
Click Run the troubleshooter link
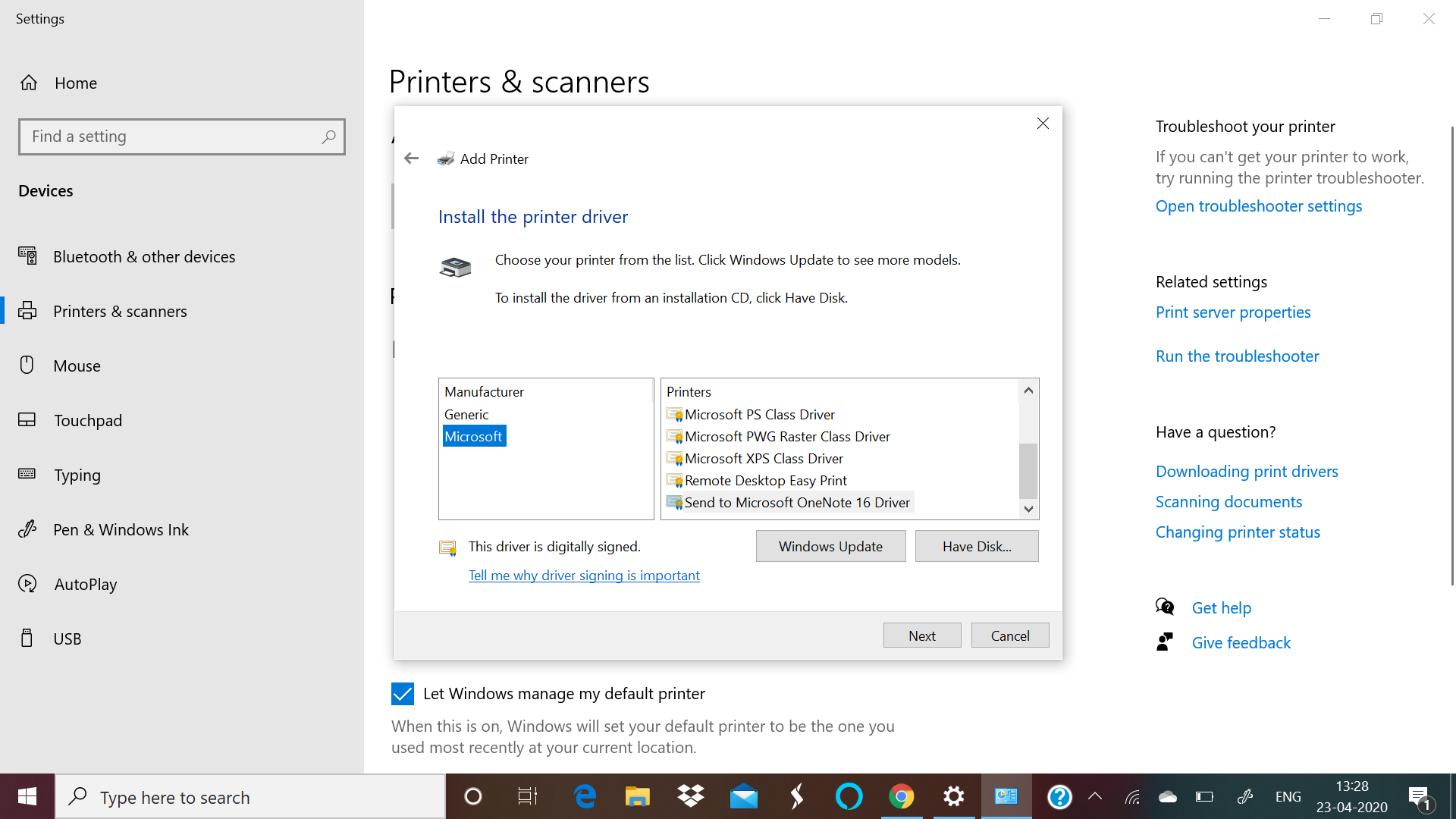[x=1237, y=356]
